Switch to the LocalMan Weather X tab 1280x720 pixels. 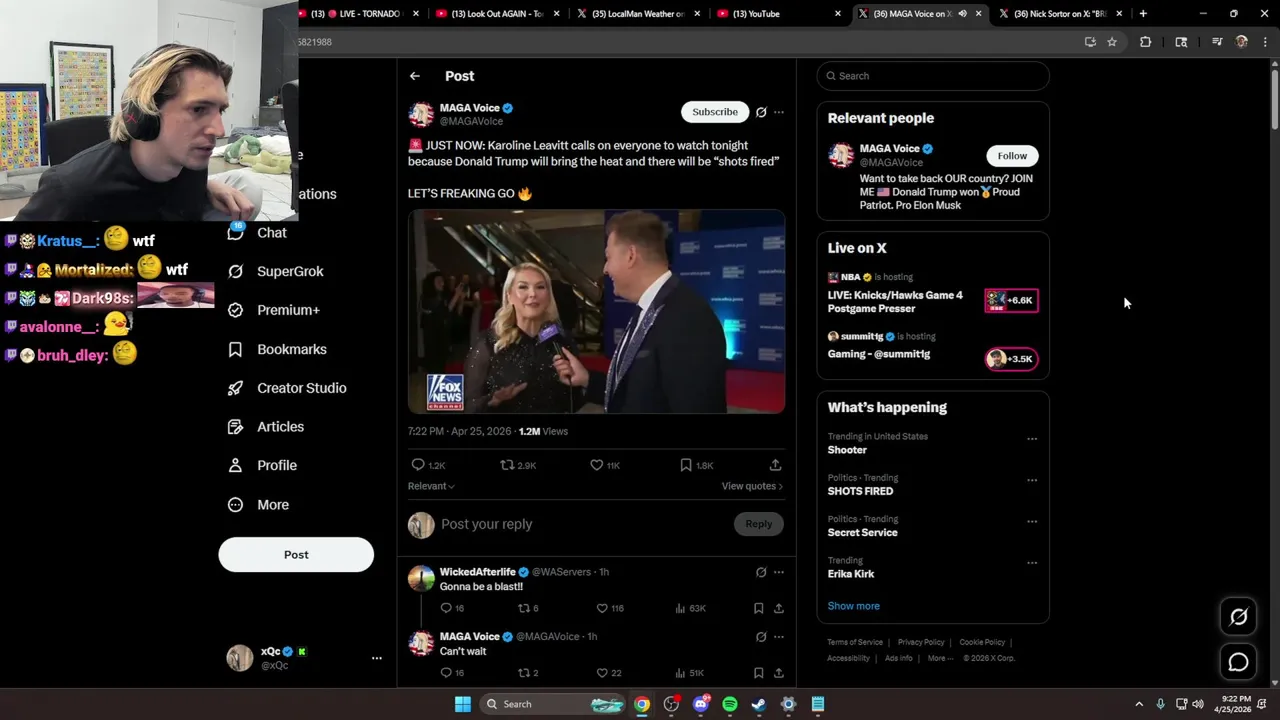click(x=636, y=14)
